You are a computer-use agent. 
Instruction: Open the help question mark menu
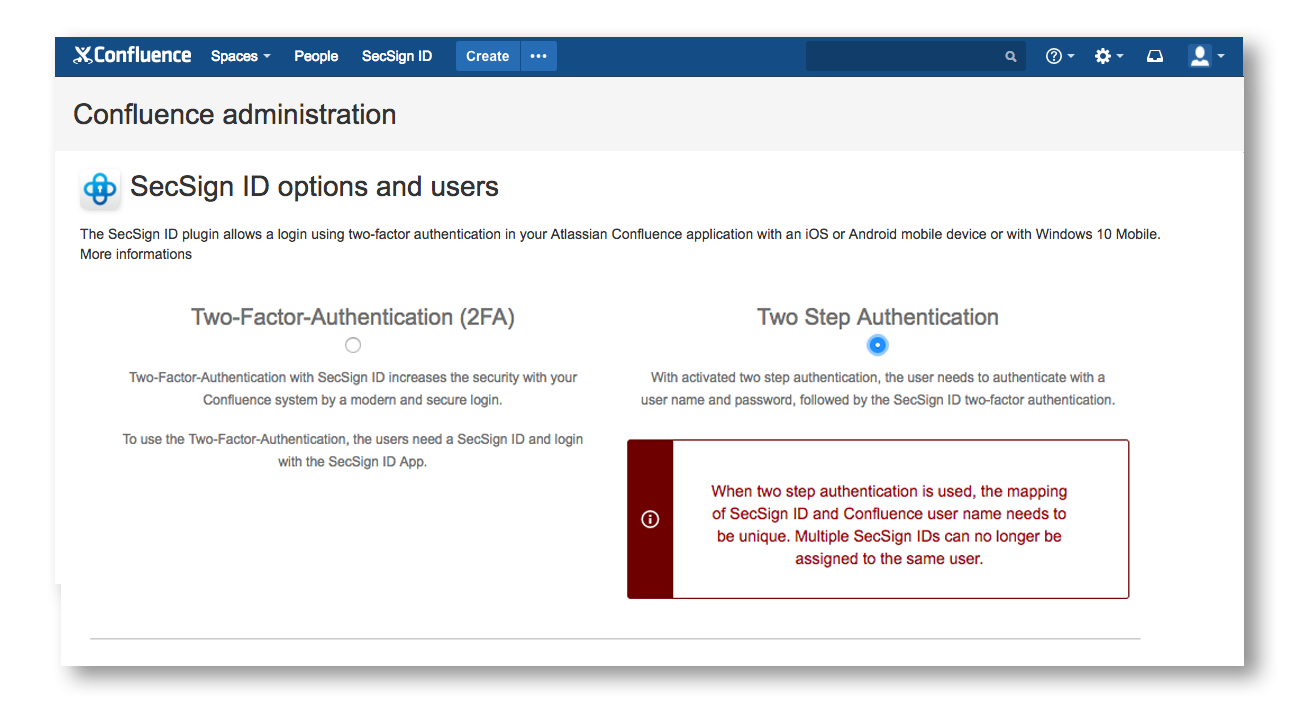tap(1054, 56)
